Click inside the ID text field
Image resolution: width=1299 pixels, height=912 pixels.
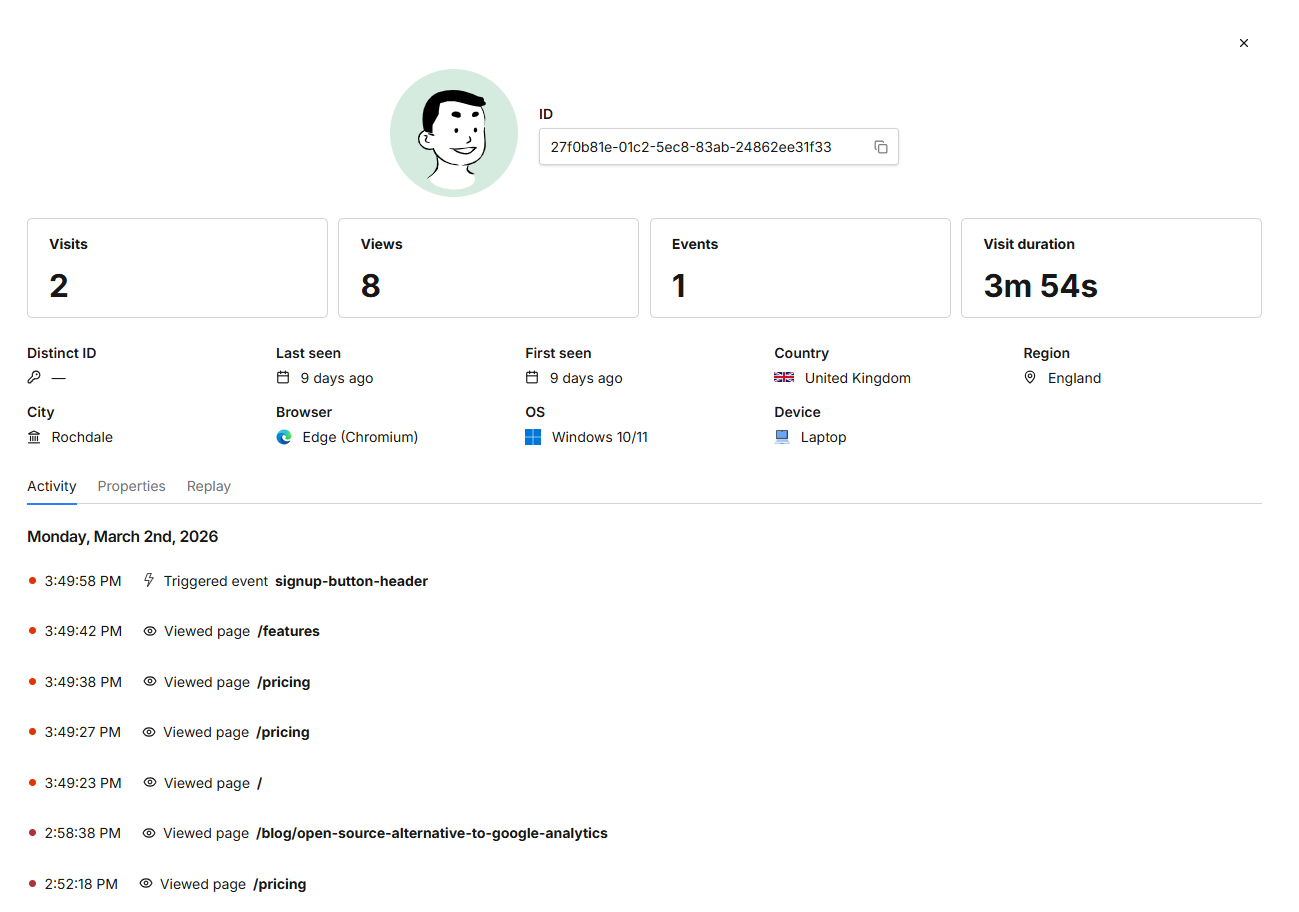pos(700,147)
